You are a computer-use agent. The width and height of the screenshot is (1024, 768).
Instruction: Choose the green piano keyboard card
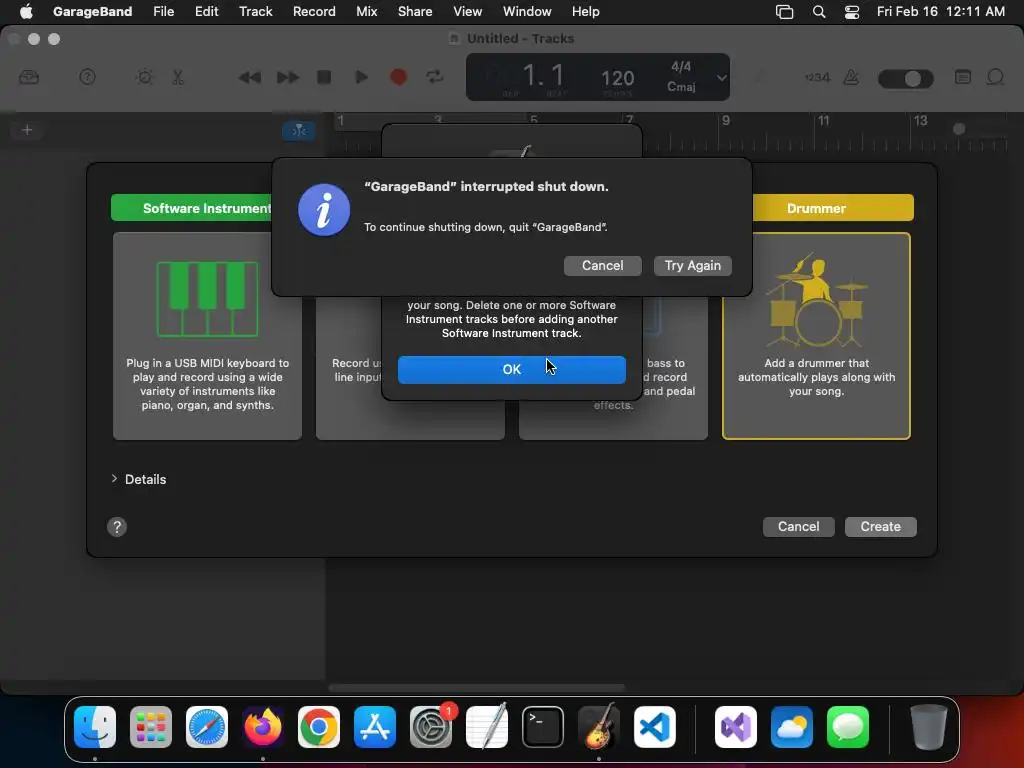pyautogui.click(x=207, y=336)
